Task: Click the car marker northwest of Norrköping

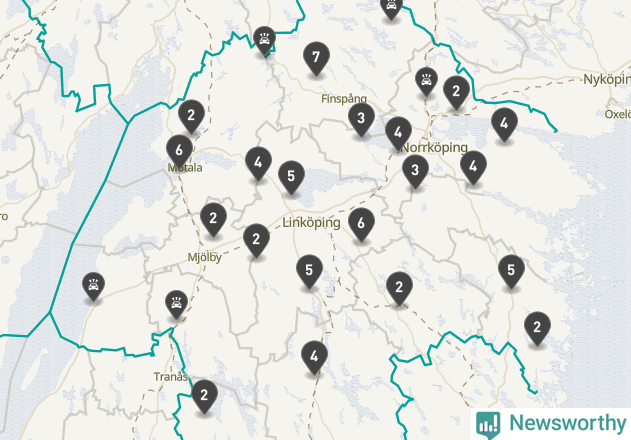Action: 427,82
